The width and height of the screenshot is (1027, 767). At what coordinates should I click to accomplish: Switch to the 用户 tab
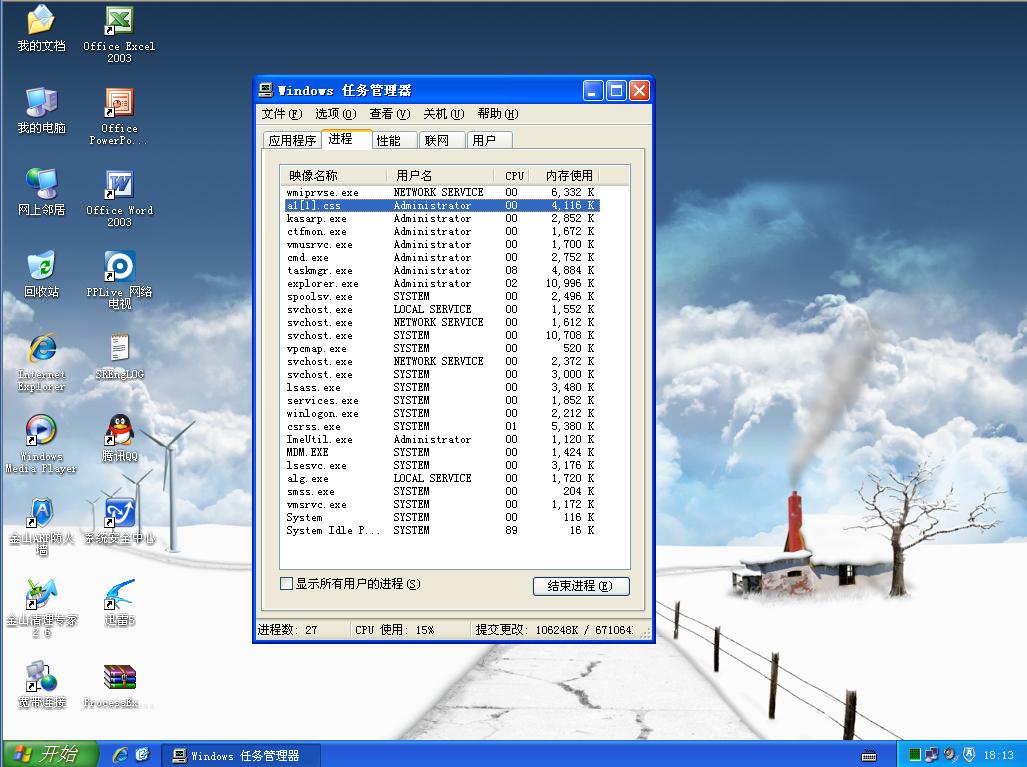pos(489,140)
